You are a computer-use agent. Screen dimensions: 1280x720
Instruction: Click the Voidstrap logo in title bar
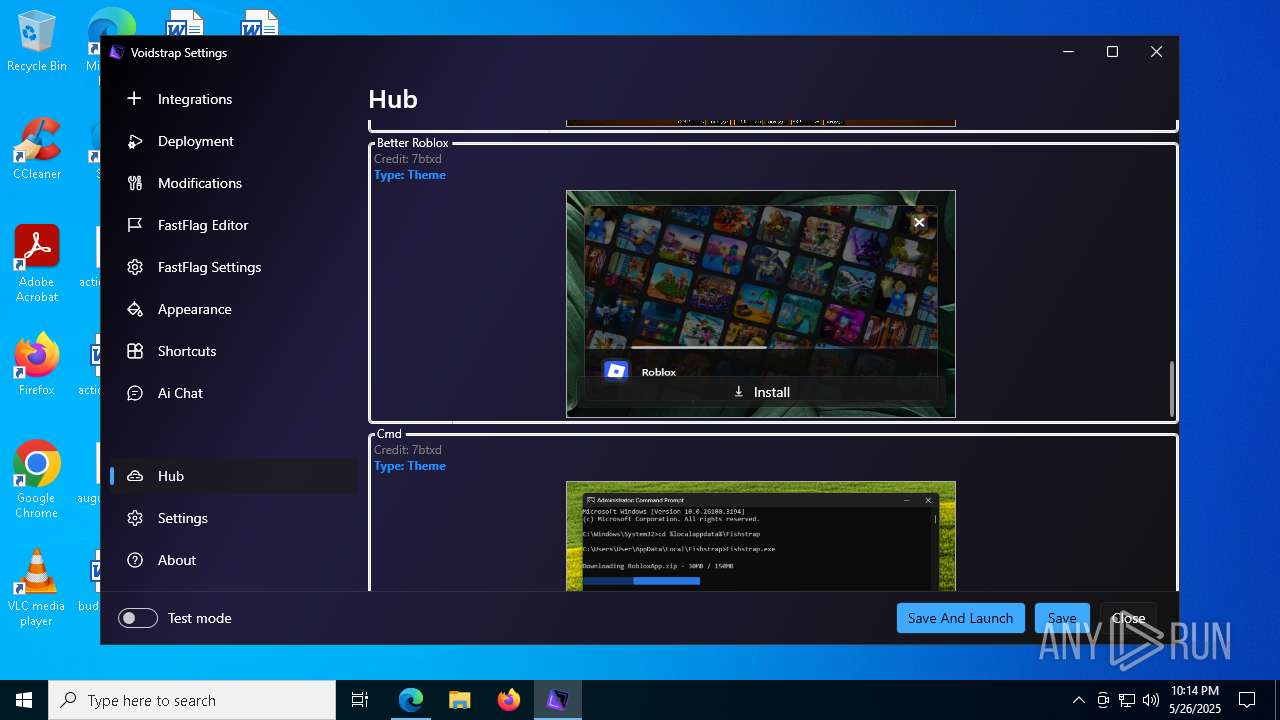pos(117,52)
